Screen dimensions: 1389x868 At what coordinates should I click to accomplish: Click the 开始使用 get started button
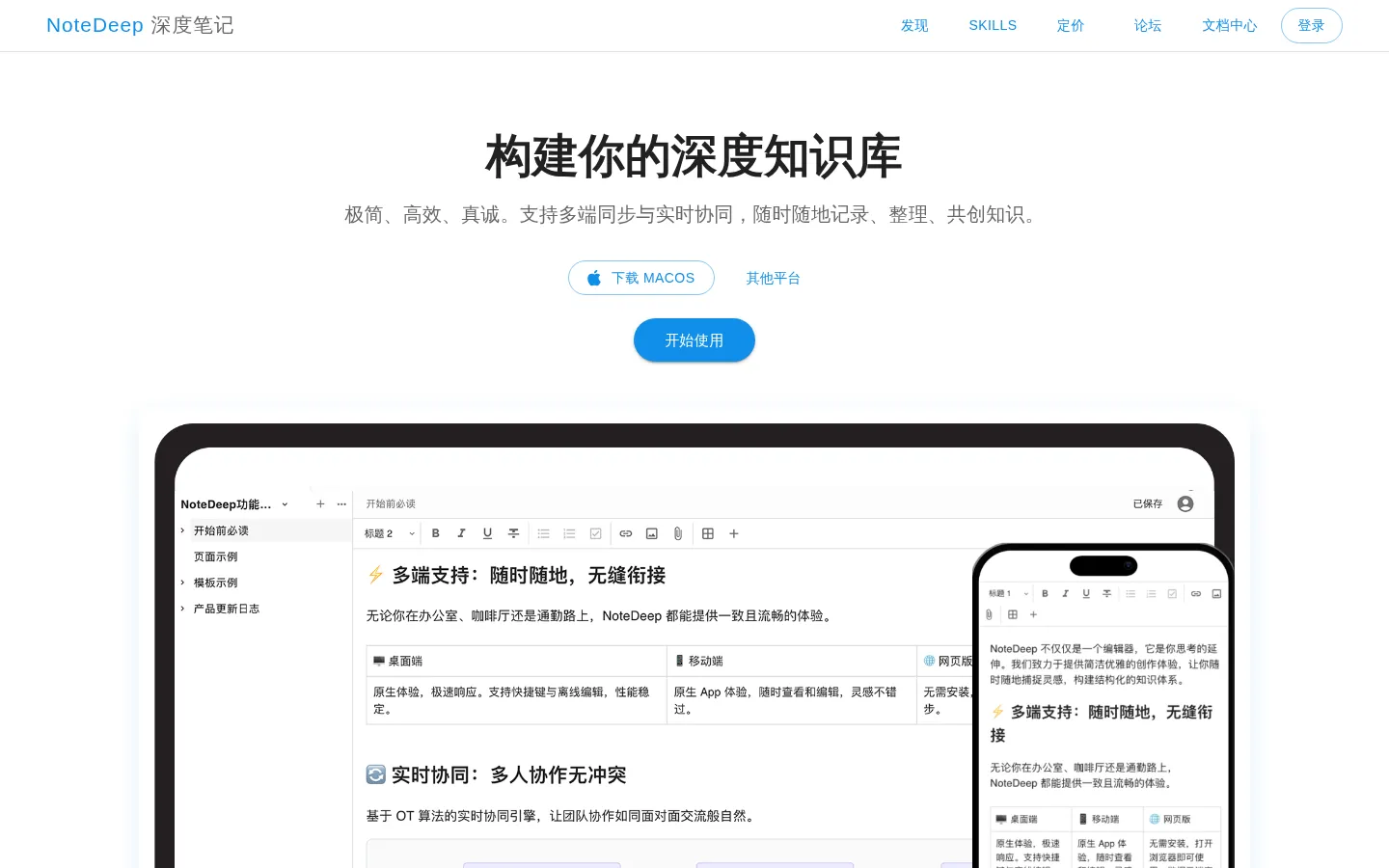(694, 340)
